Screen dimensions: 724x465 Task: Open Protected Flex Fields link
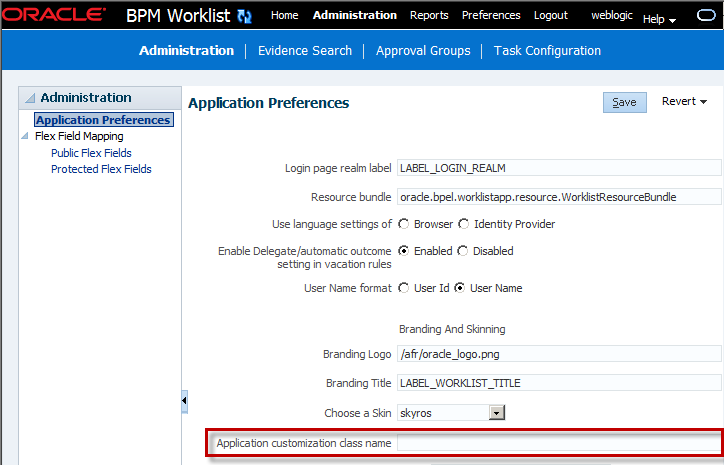[101, 169]
